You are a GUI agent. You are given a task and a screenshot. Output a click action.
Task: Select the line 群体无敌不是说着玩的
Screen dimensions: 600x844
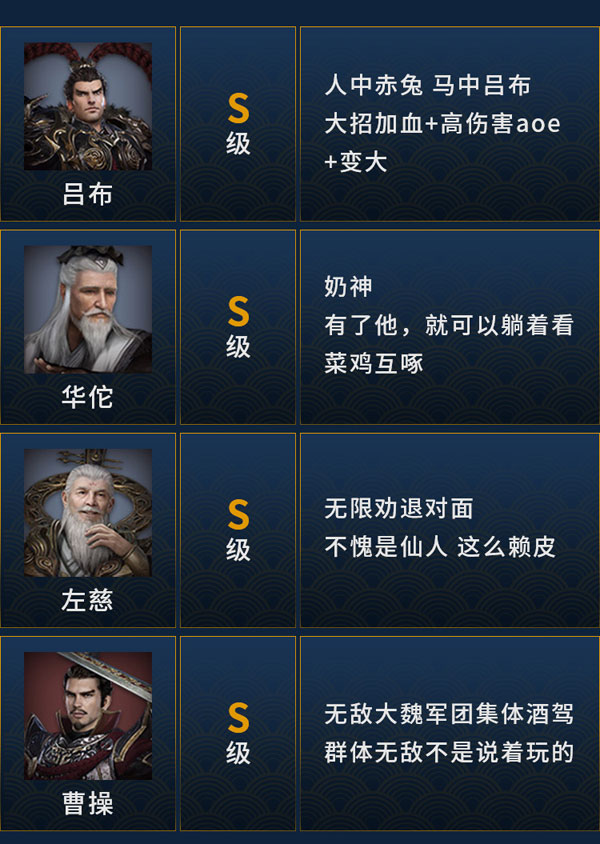(448, 752)
